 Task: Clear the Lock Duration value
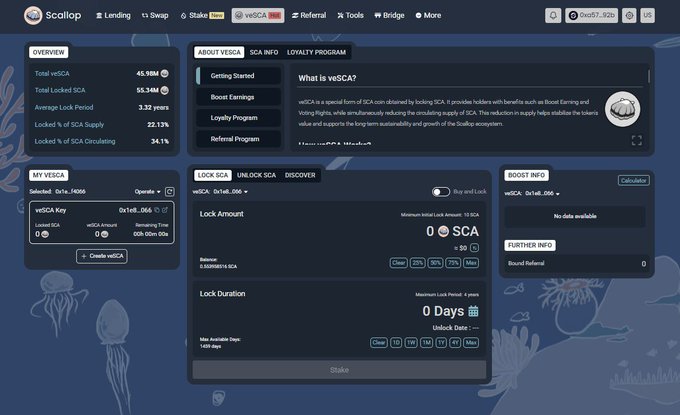tap(379, 343)
